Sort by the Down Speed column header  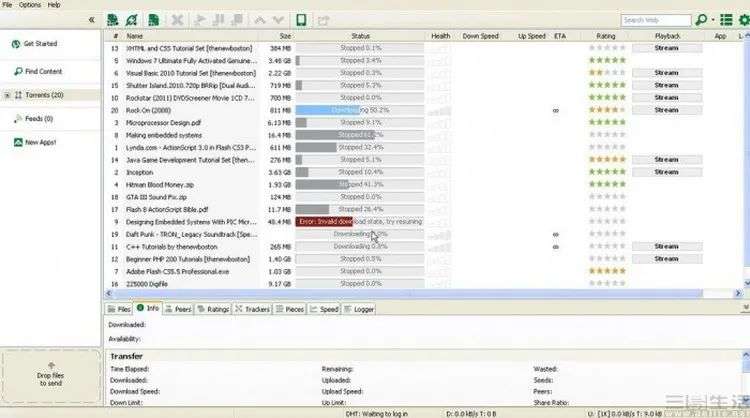point(480,36)
